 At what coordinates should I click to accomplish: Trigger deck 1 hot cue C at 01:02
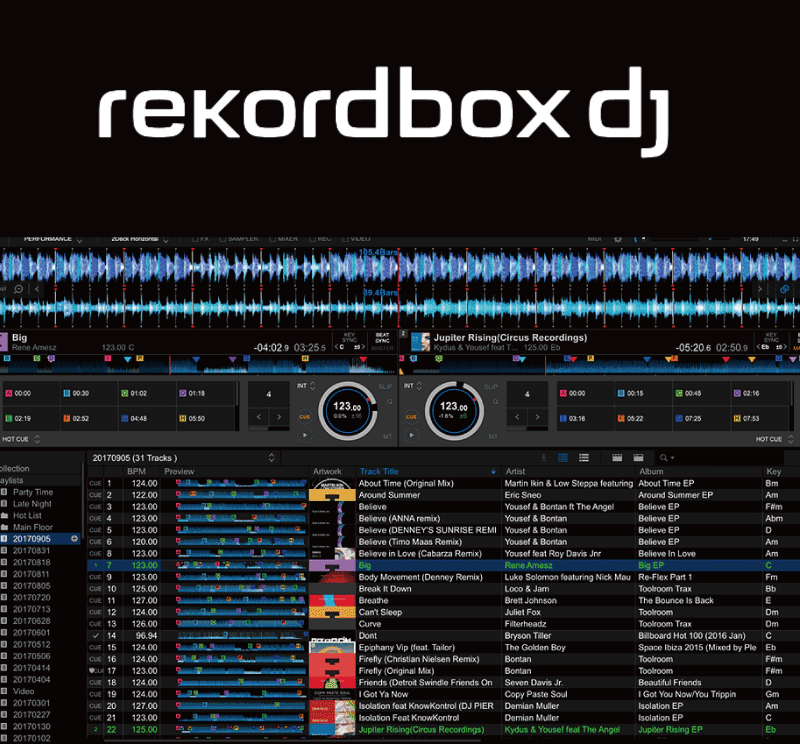tap(147, 393)
